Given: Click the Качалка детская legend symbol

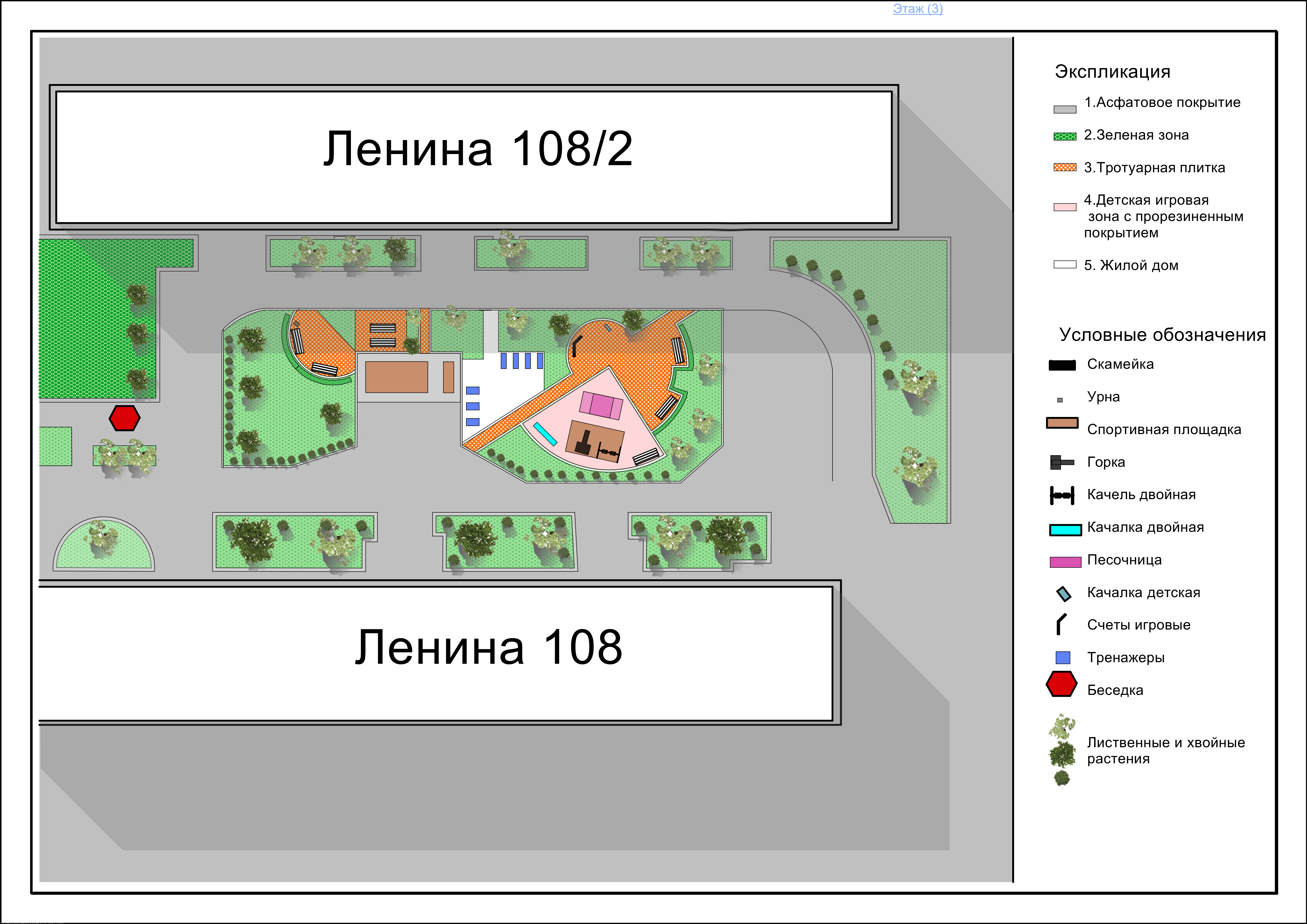Looking at the screenshot, I should (x=1064, y=594).
